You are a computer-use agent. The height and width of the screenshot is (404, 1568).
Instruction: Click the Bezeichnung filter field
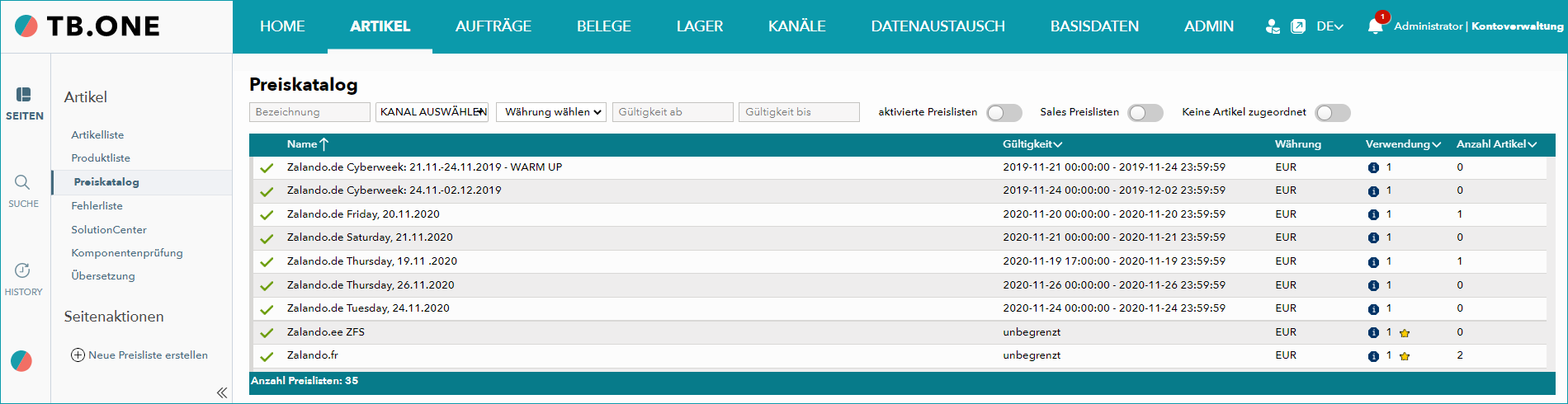click(x=309, y=112)
